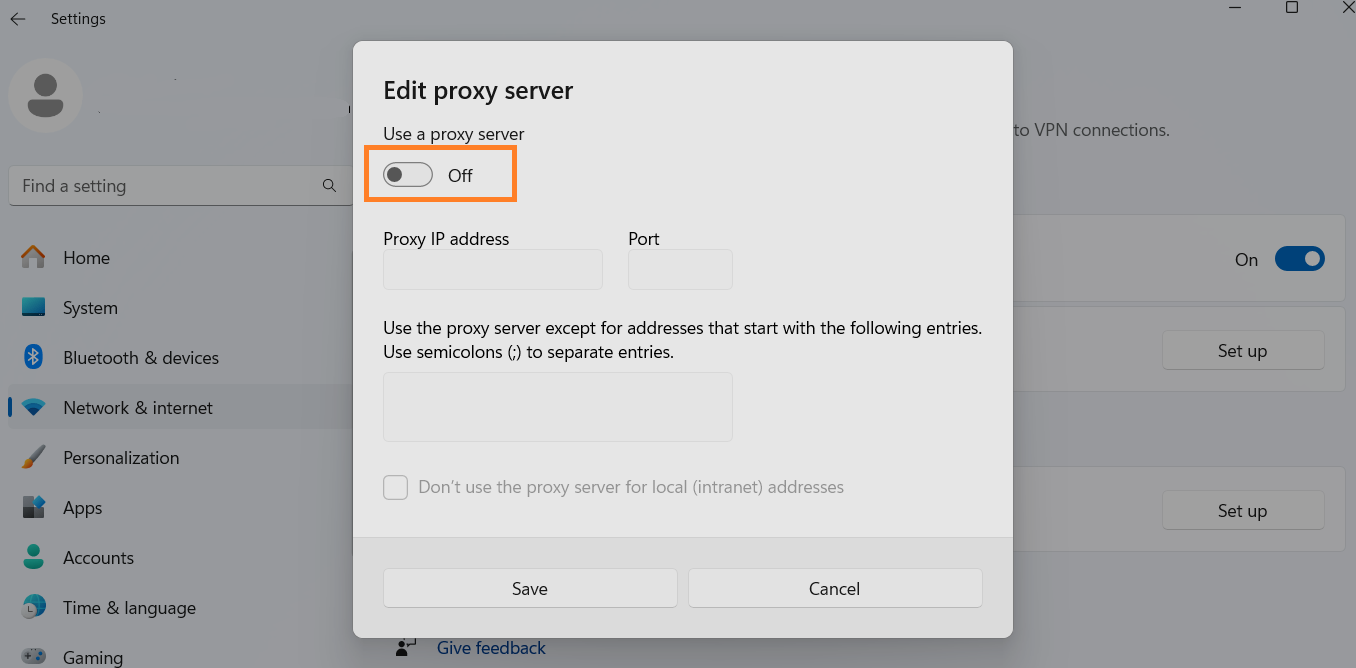Turn on the Use a proxy server toggle

[x=408, y=175]
